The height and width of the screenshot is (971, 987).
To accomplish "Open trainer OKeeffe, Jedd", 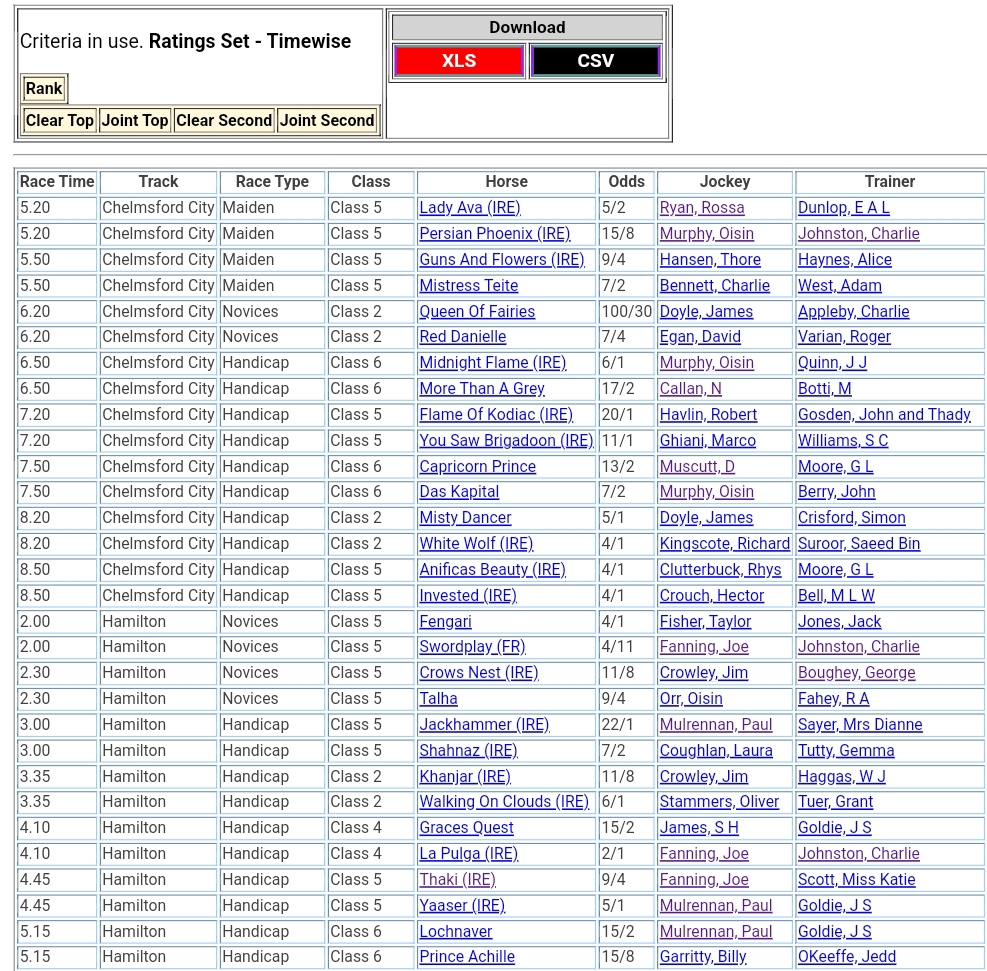I will tap(846, 957).
